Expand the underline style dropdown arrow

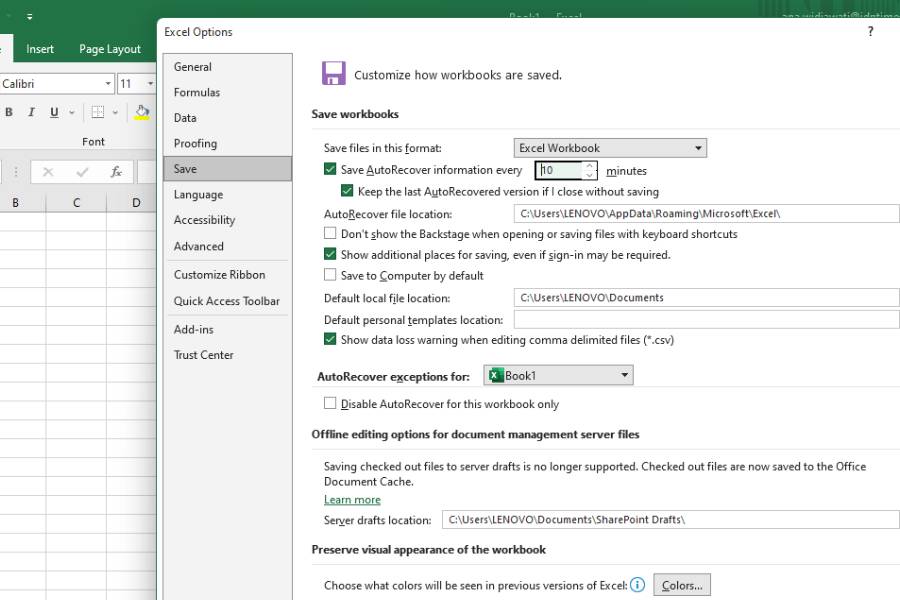(72, 113)
